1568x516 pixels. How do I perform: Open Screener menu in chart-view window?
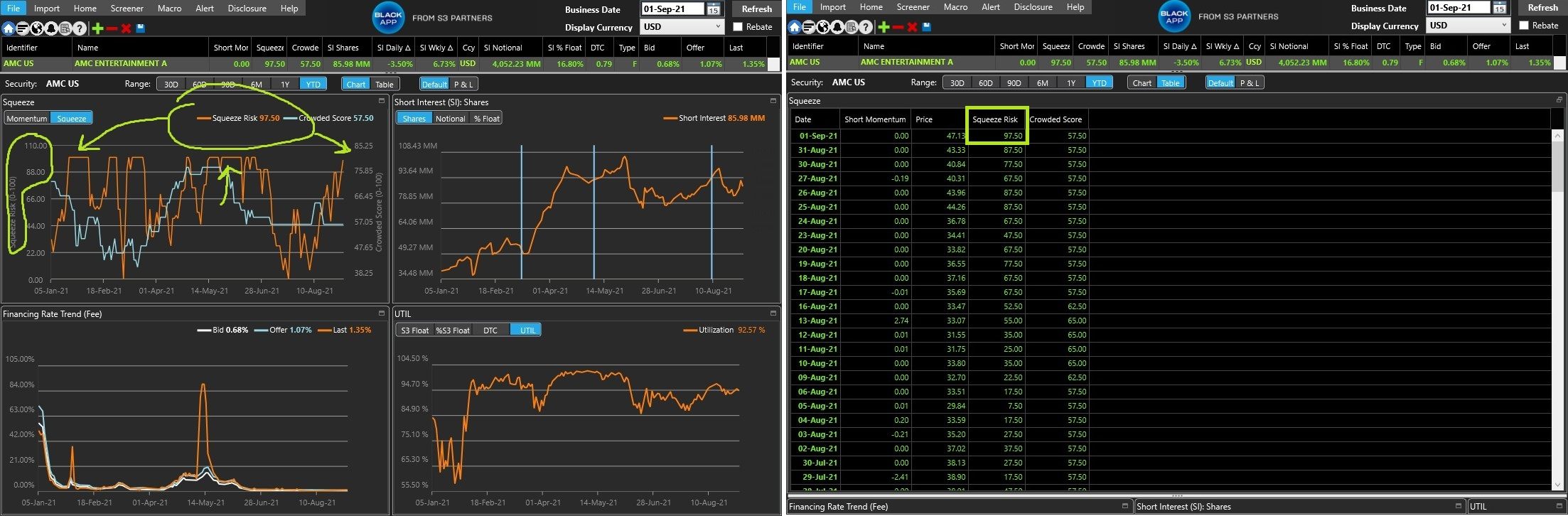tap(127, 9)
